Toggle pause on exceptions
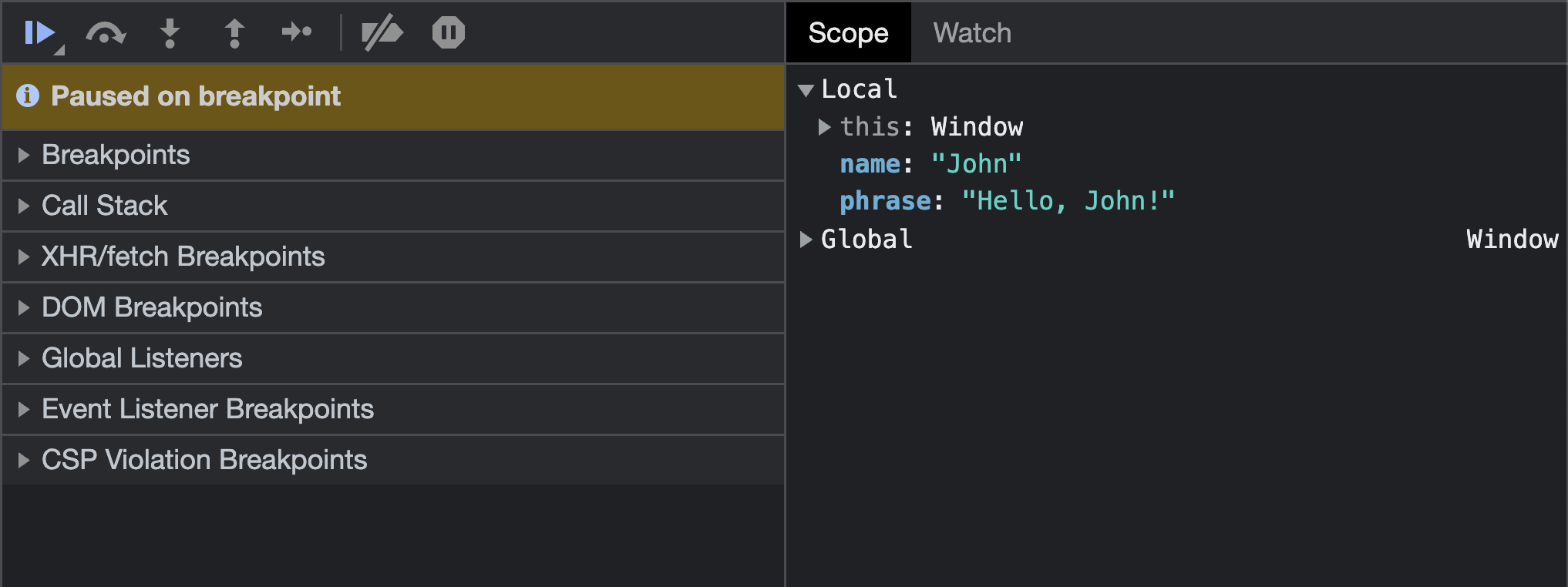The image size is (1568, 587). click(448, 33)
